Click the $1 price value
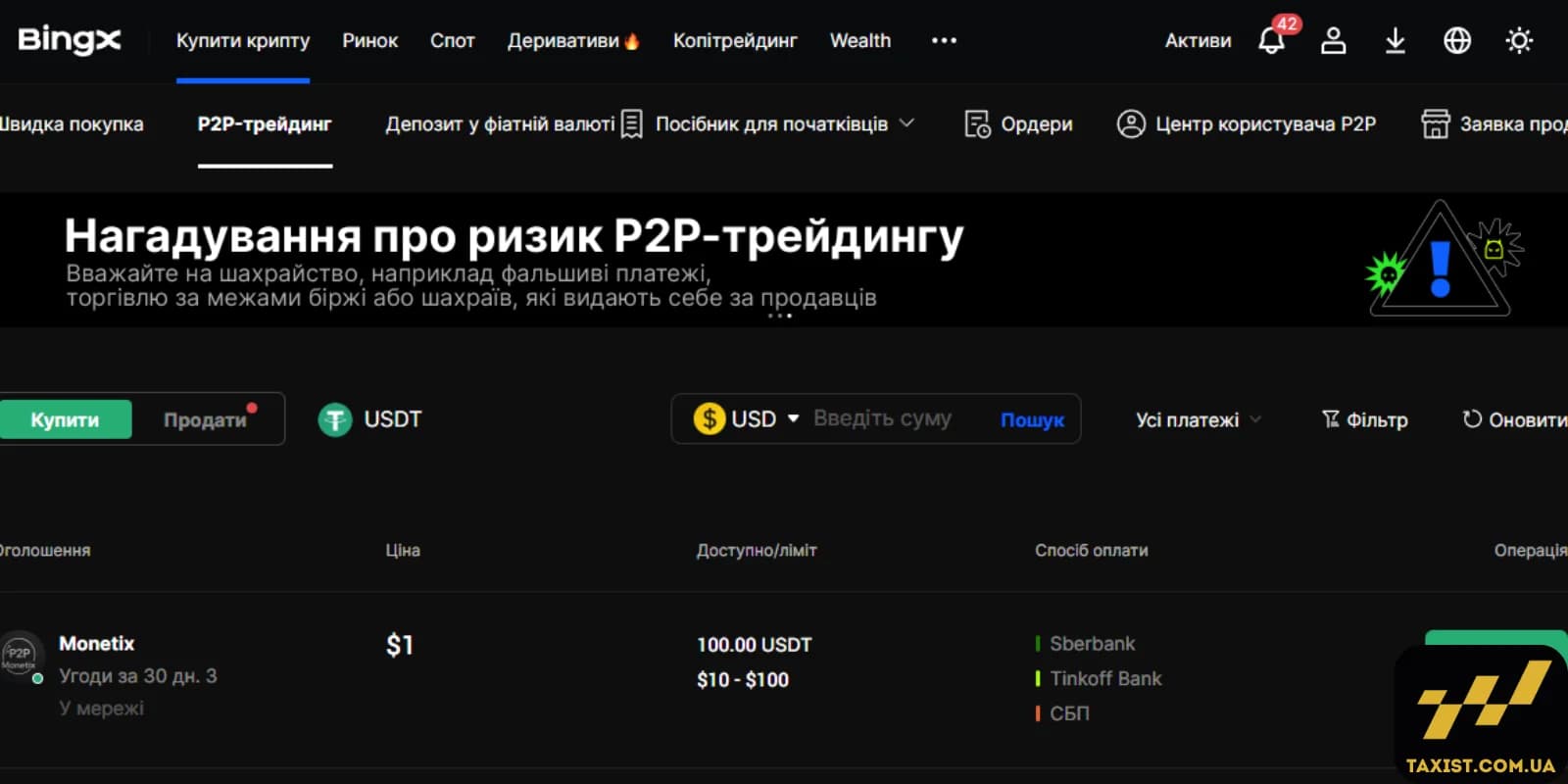 tap(400, 645)
